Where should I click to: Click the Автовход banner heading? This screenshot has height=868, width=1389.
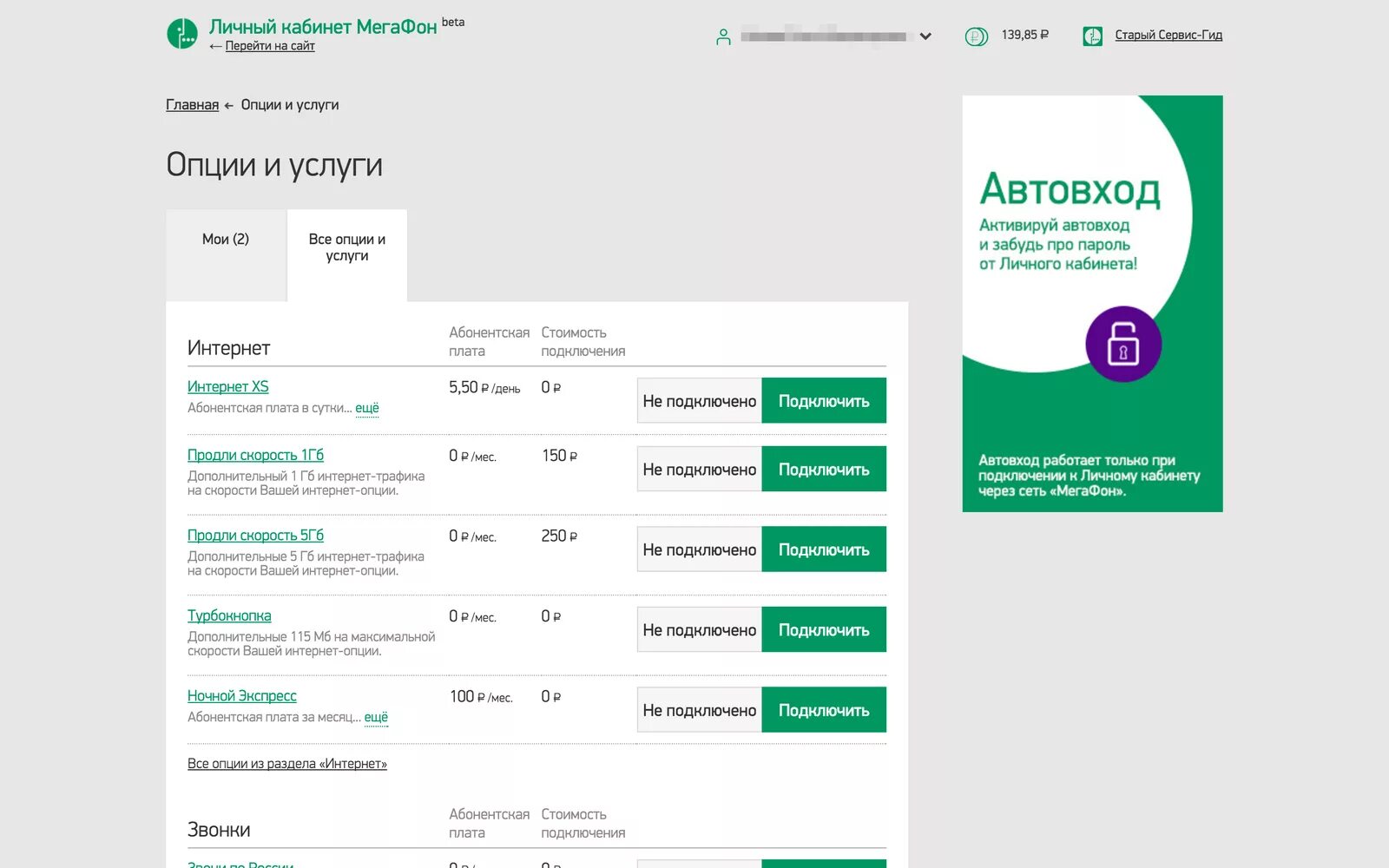tap(1070, 189)
